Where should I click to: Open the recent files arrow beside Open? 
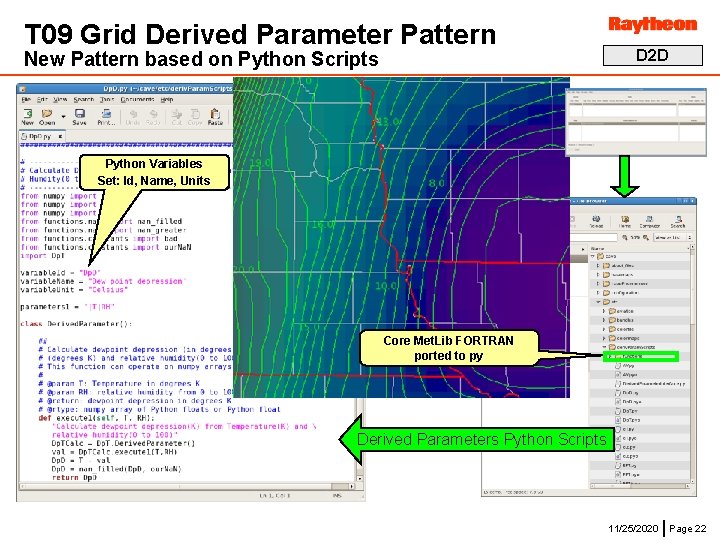coord(63,116)
